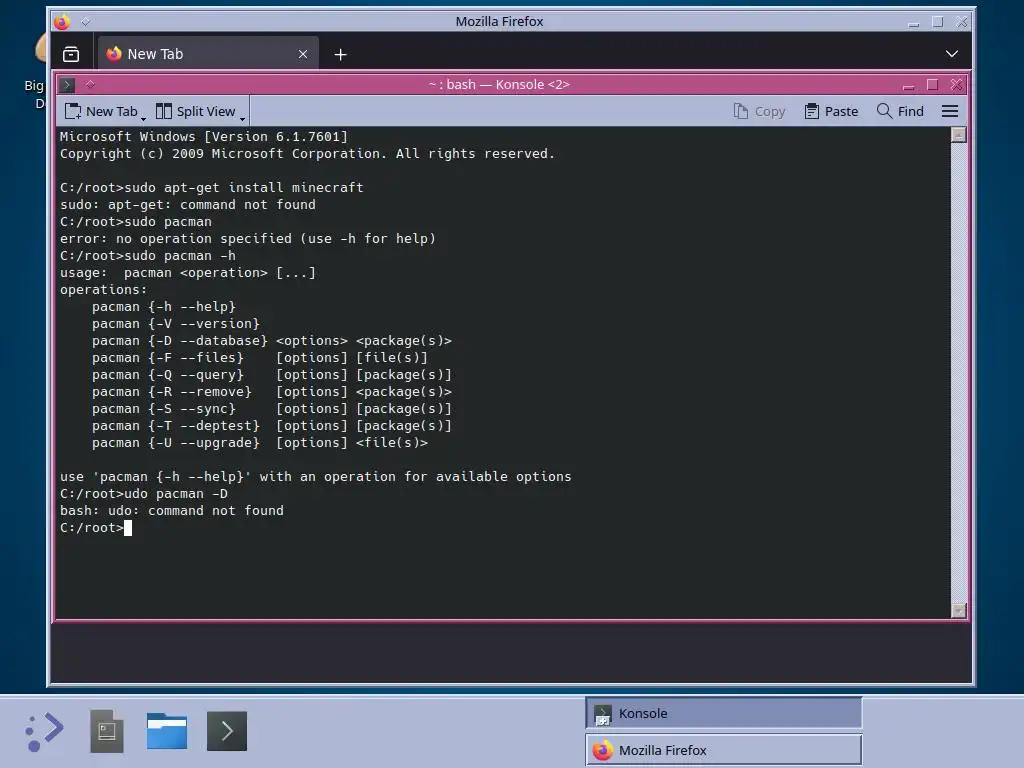Open the Plasma application launcher
Viewport: 1024px width, 768px height.
[44, 731]
